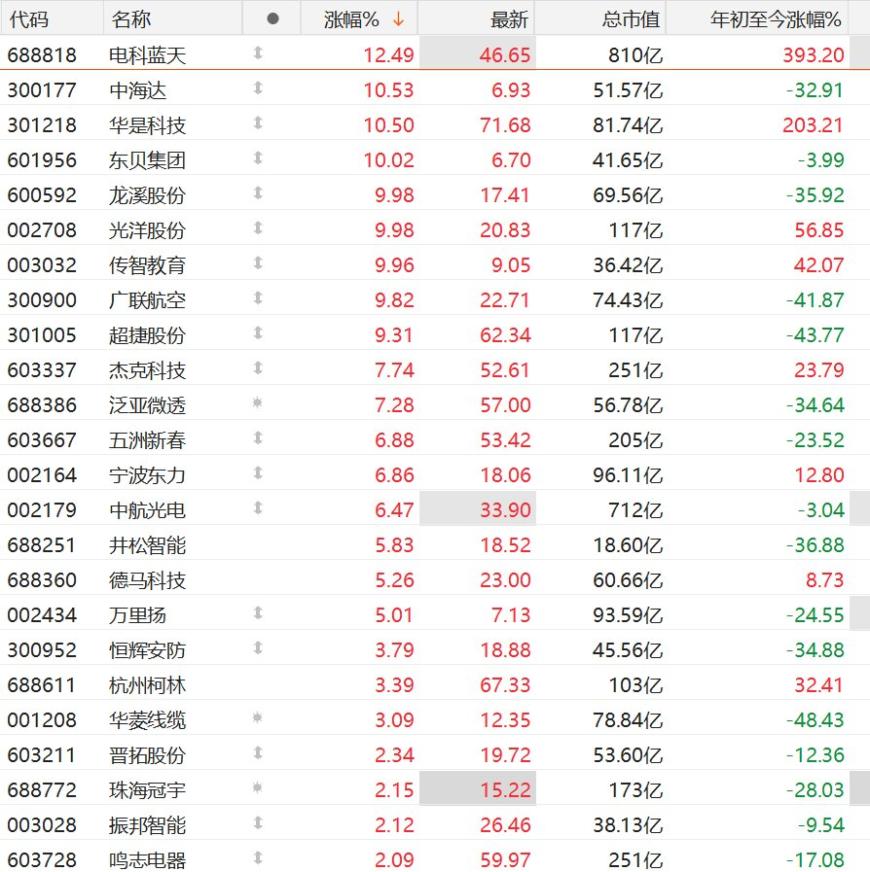Select stock code 001208
Viewport: 870px width, 872px height.
point(42,721)
